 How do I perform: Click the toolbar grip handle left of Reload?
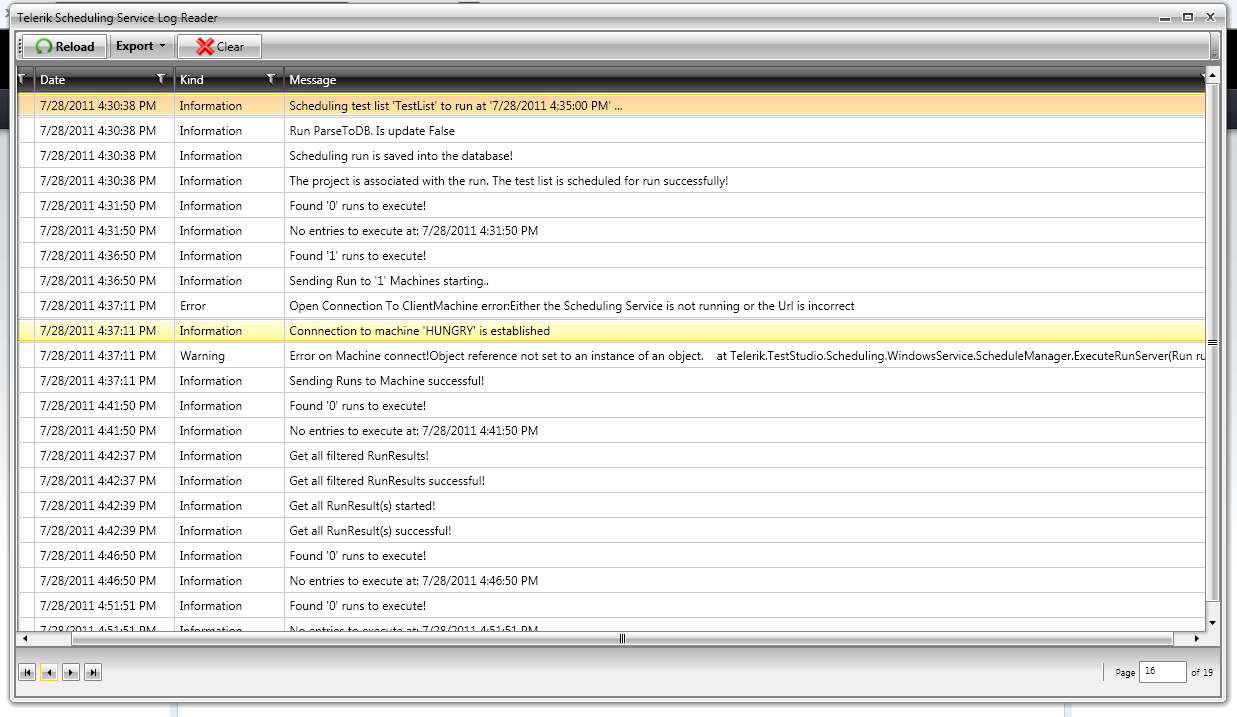tap(20, 46)
